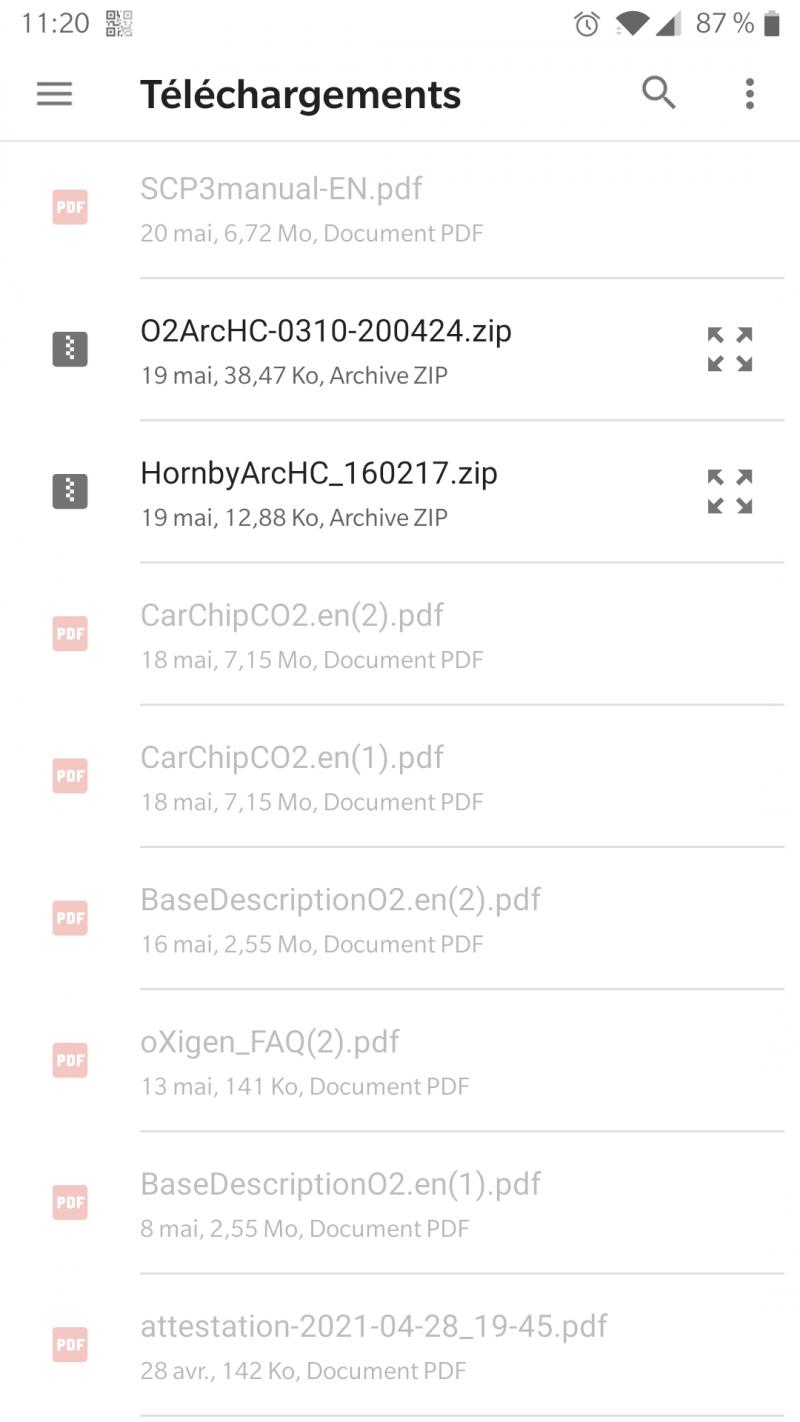Open the hamburger navigation menu

coord(55,94)
